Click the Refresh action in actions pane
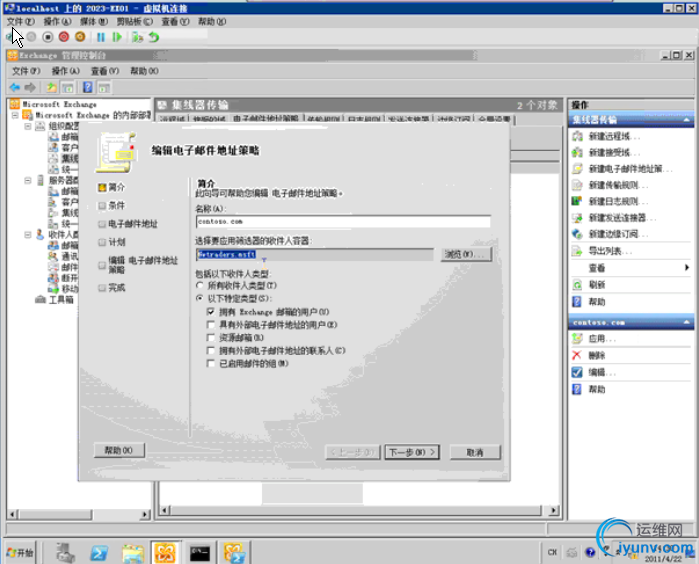This screenshot has width=699, height=564. (x=589, y=285)
